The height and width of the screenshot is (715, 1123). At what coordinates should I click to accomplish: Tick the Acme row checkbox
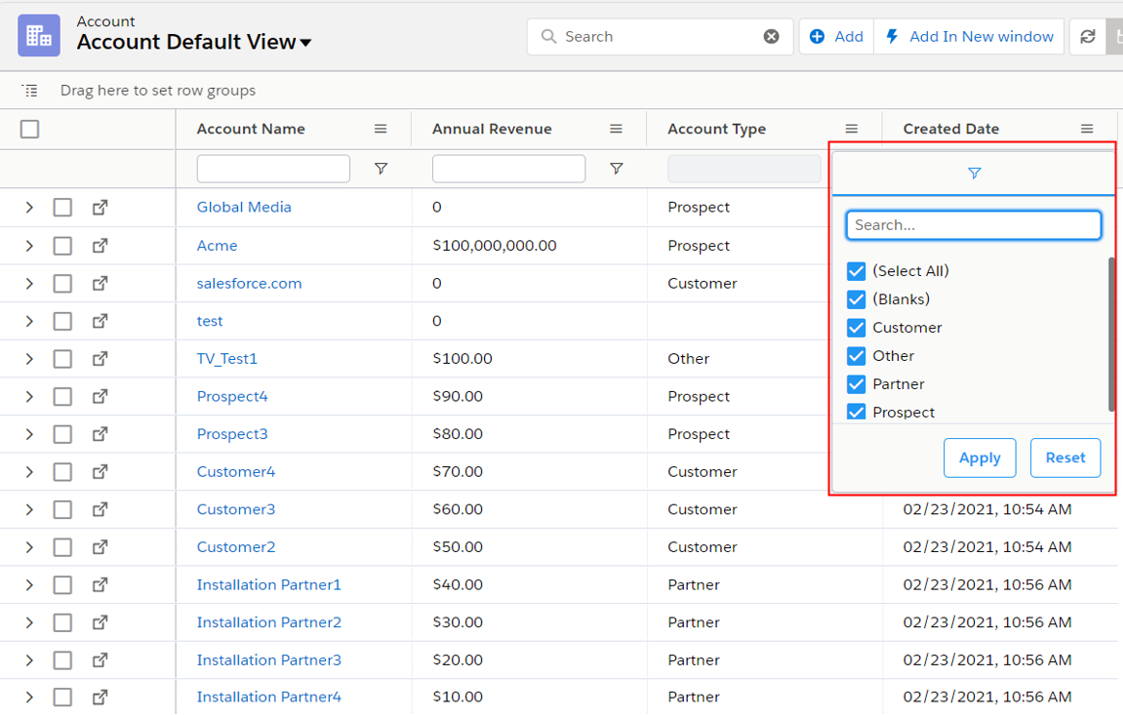coord(62,246)
